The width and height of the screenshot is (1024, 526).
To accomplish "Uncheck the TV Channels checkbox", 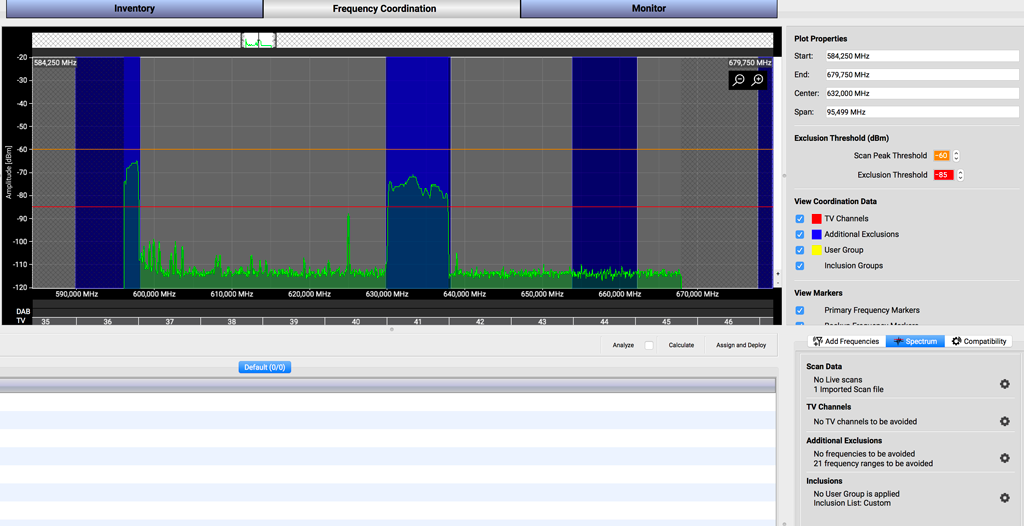I will click(x=800, y=219).
